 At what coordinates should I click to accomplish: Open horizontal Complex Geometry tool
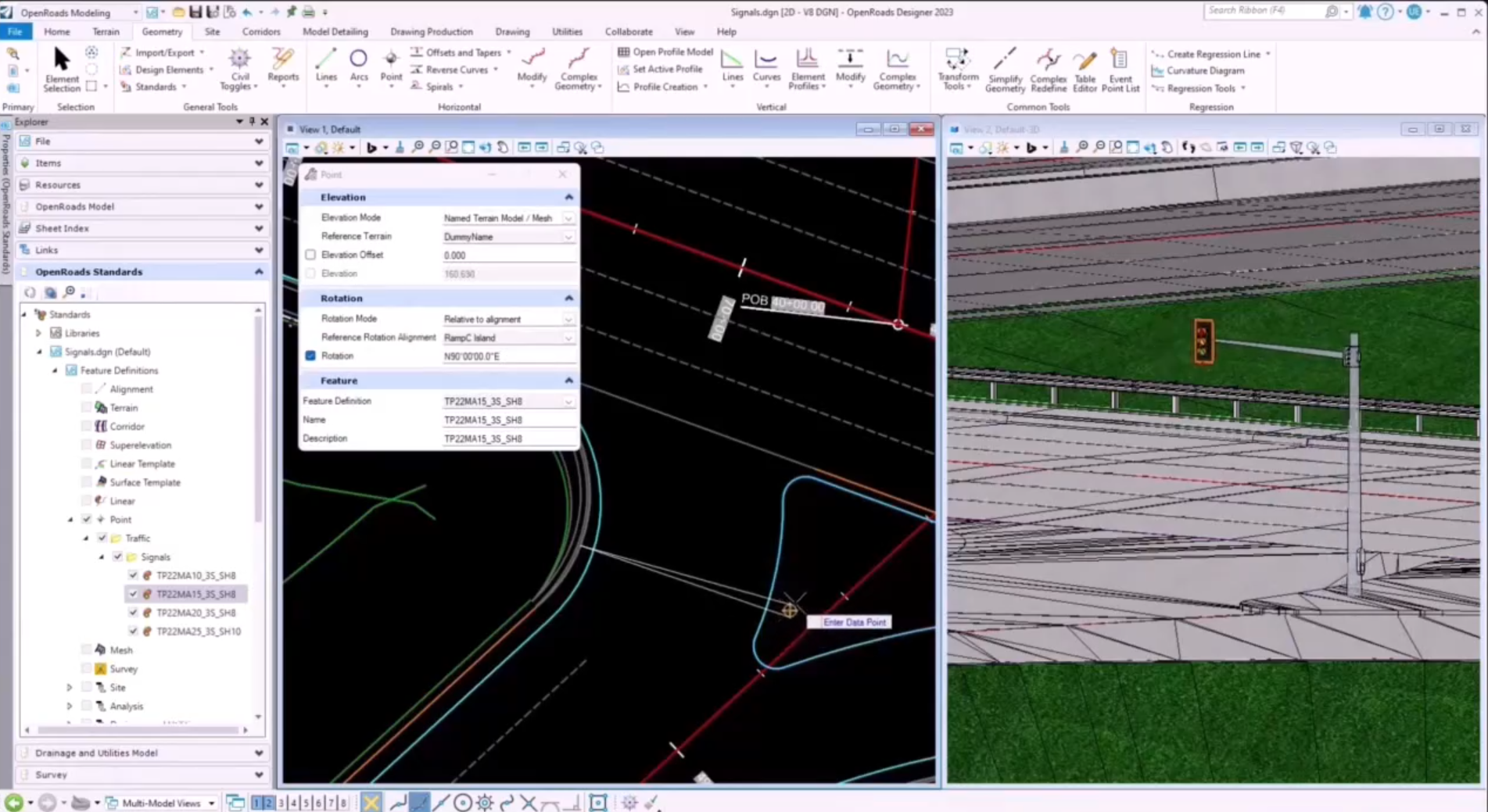click(578, 70)
